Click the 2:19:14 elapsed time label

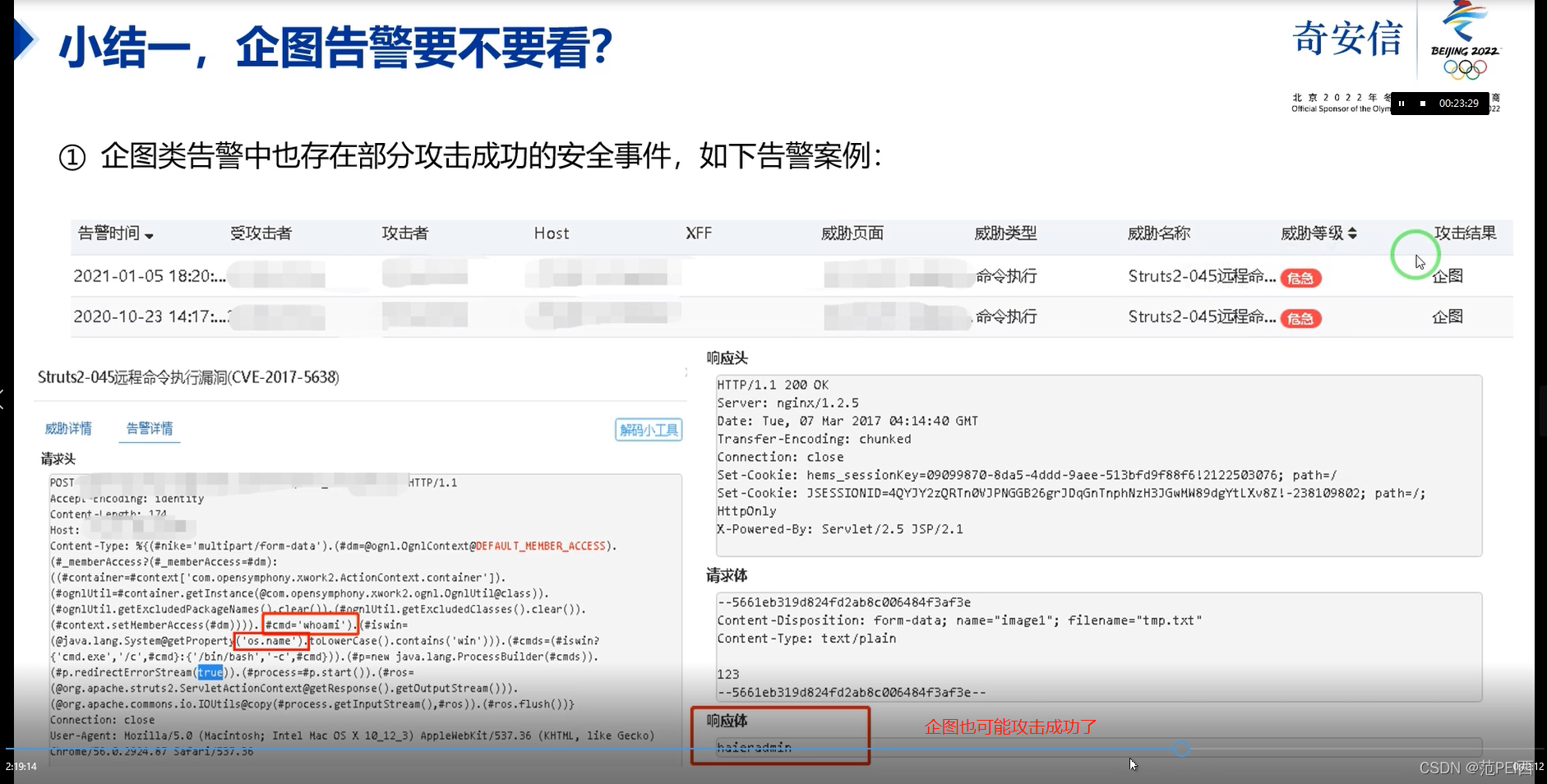coord(21,767)
